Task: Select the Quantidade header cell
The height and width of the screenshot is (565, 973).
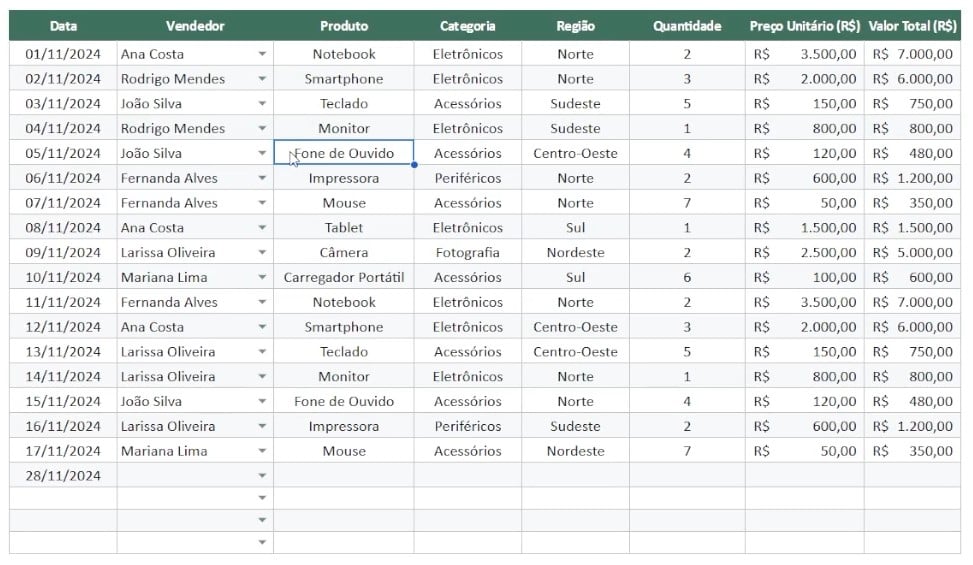Action: 687,26
